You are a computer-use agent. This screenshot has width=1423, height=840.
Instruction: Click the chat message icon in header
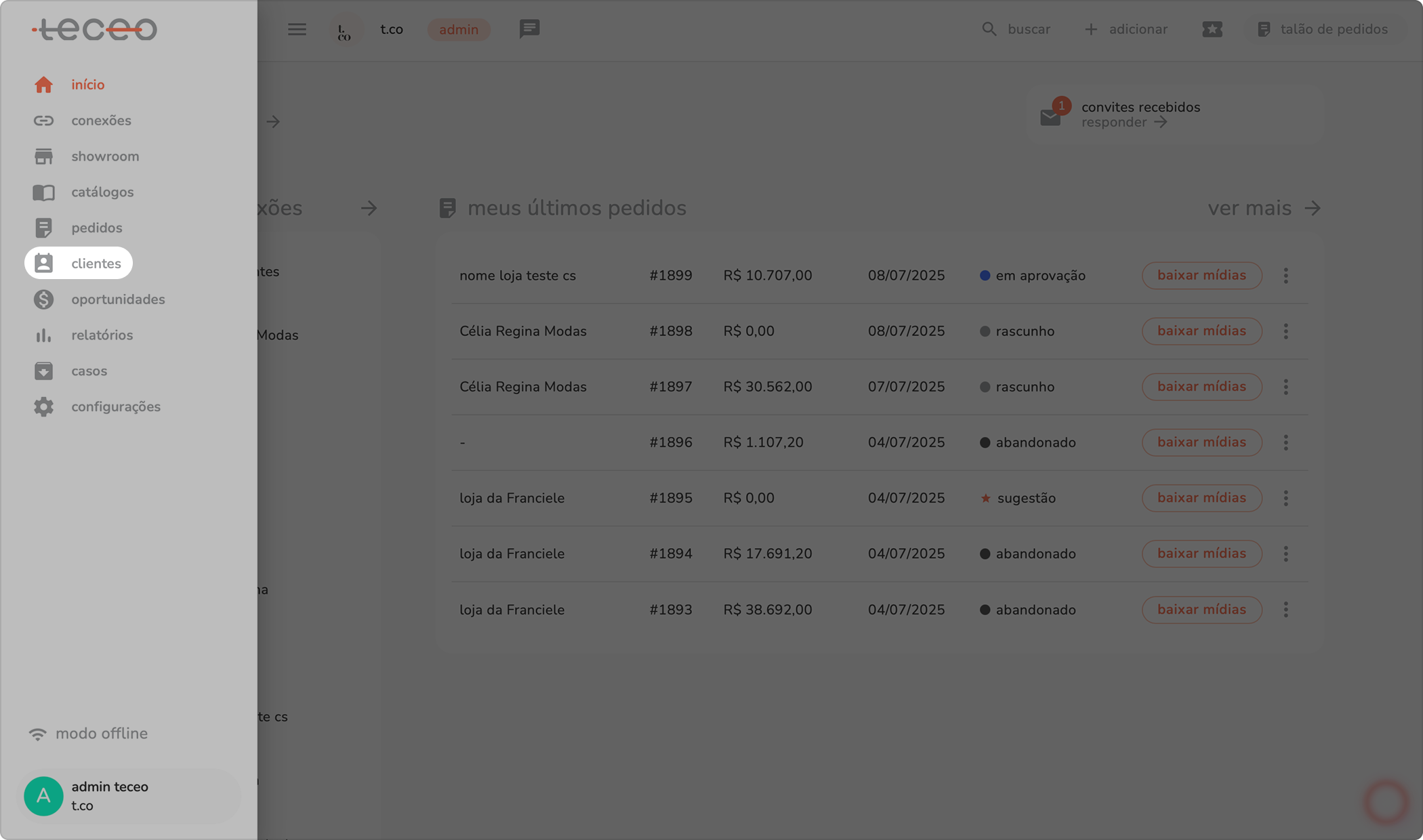click(x=529, y=29)
